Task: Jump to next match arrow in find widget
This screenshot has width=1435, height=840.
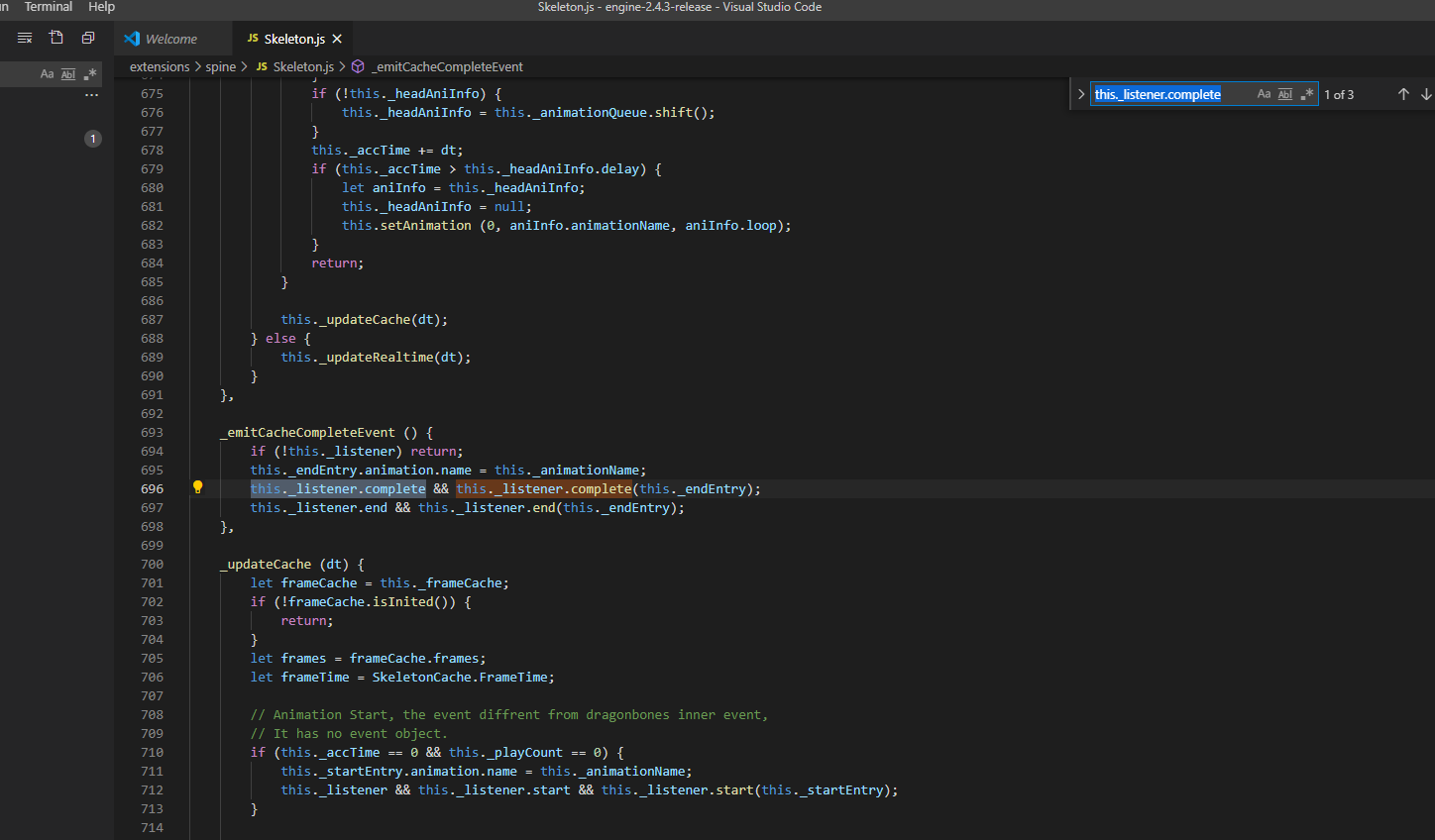Action: coord(1426,94)
